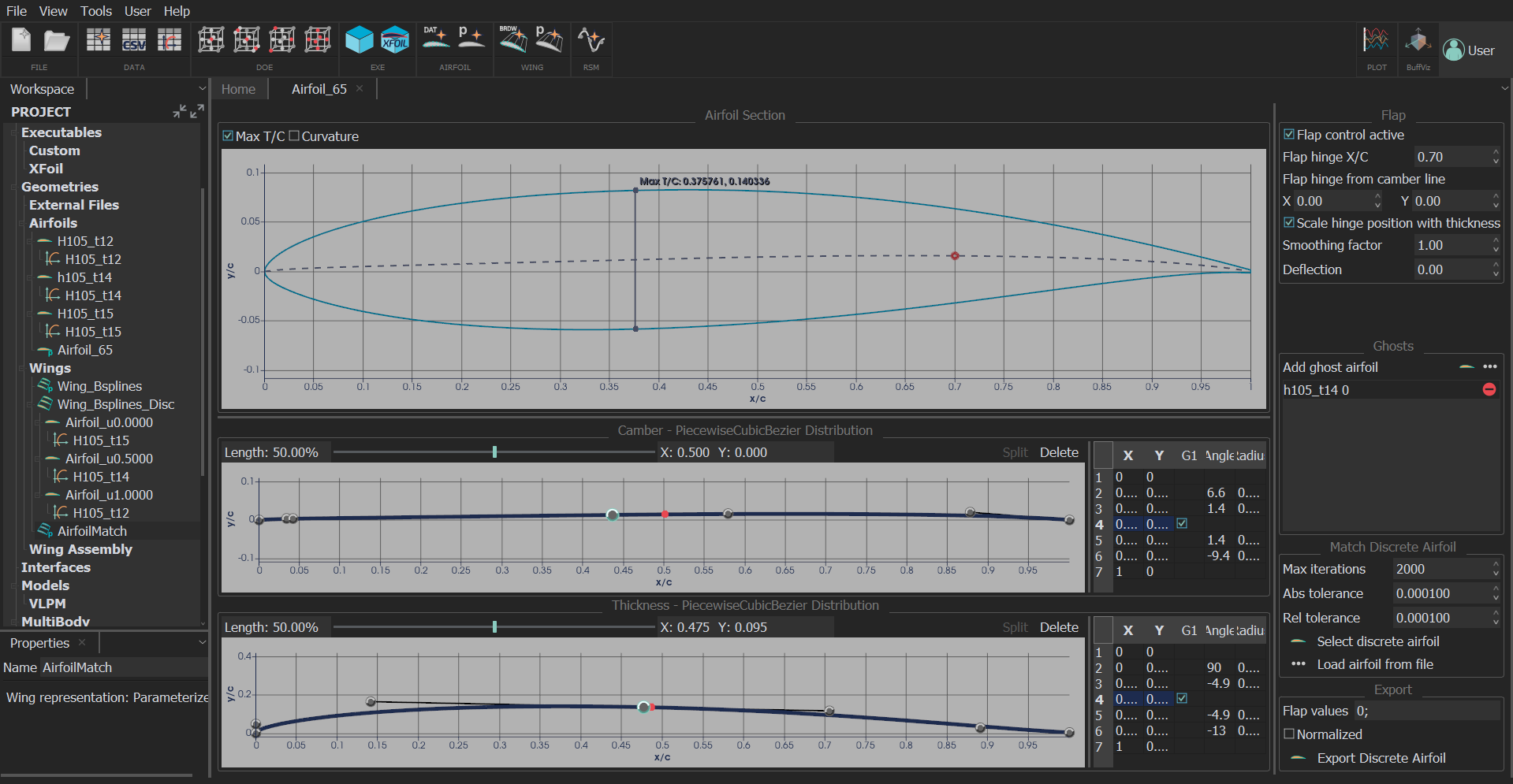
Task: Create new parameterized airfoil
Action: (x=472, y=39)
